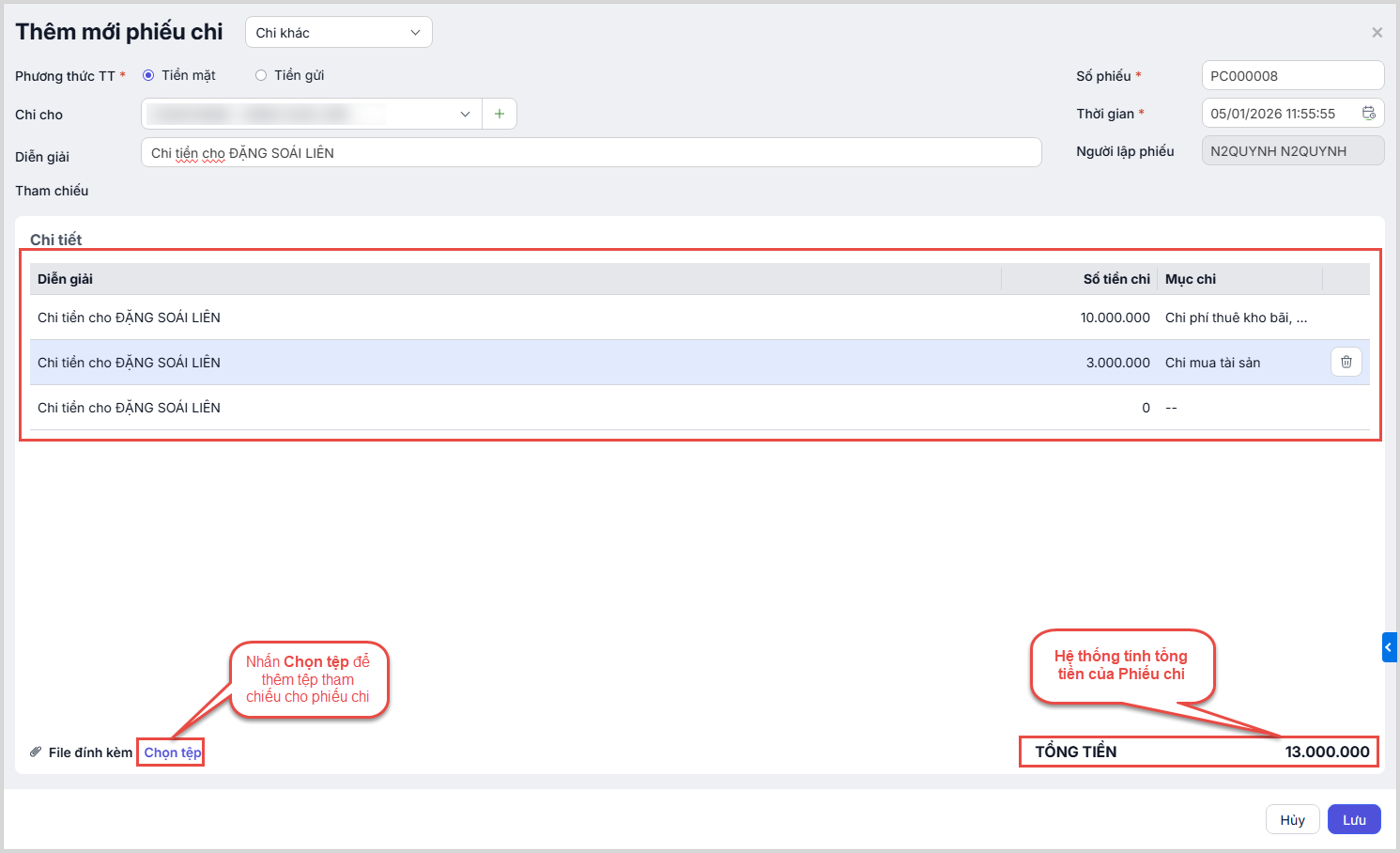Click the plus icon beside Chi cho

tap(500, 114)
